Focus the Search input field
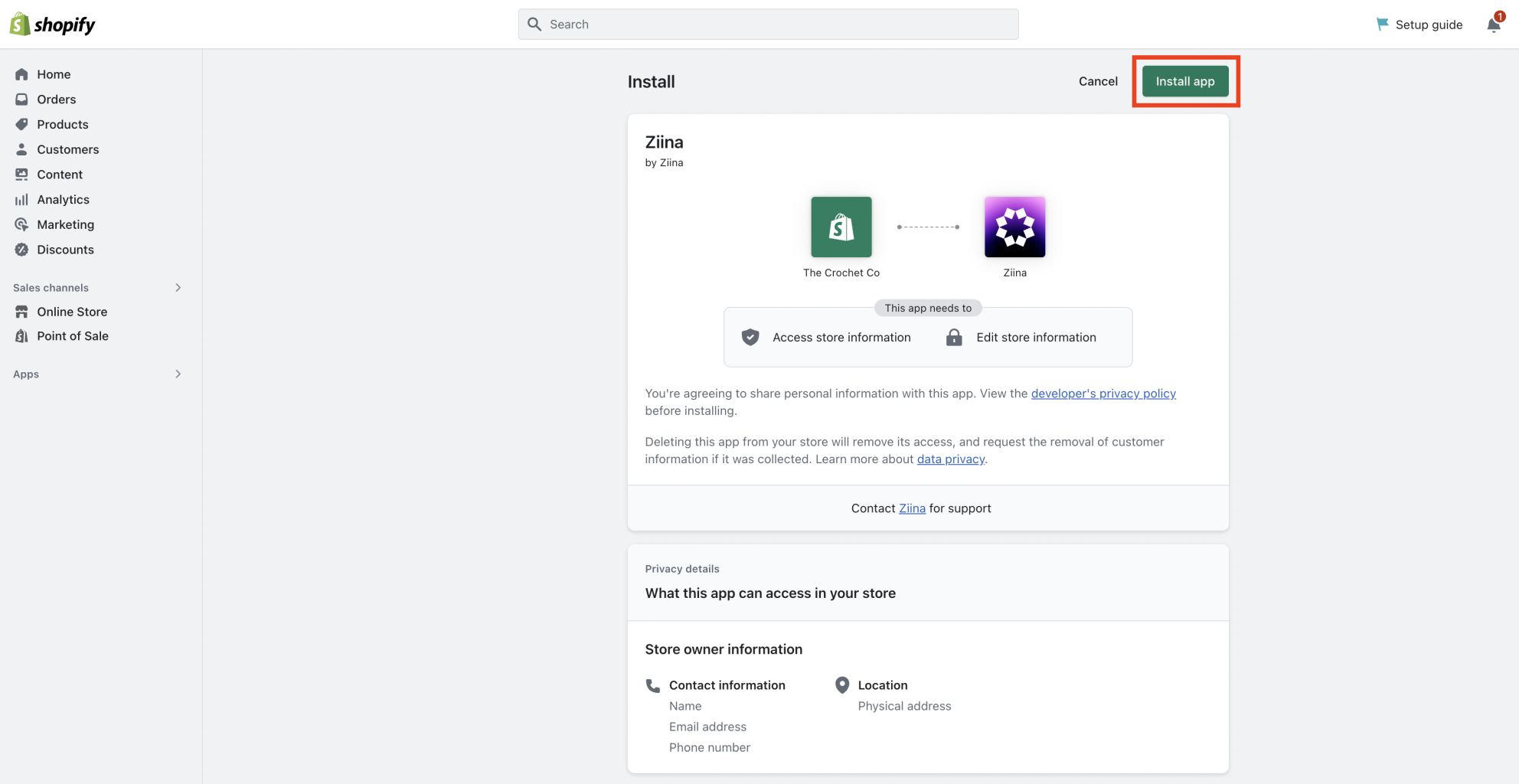 coord(768,24)
